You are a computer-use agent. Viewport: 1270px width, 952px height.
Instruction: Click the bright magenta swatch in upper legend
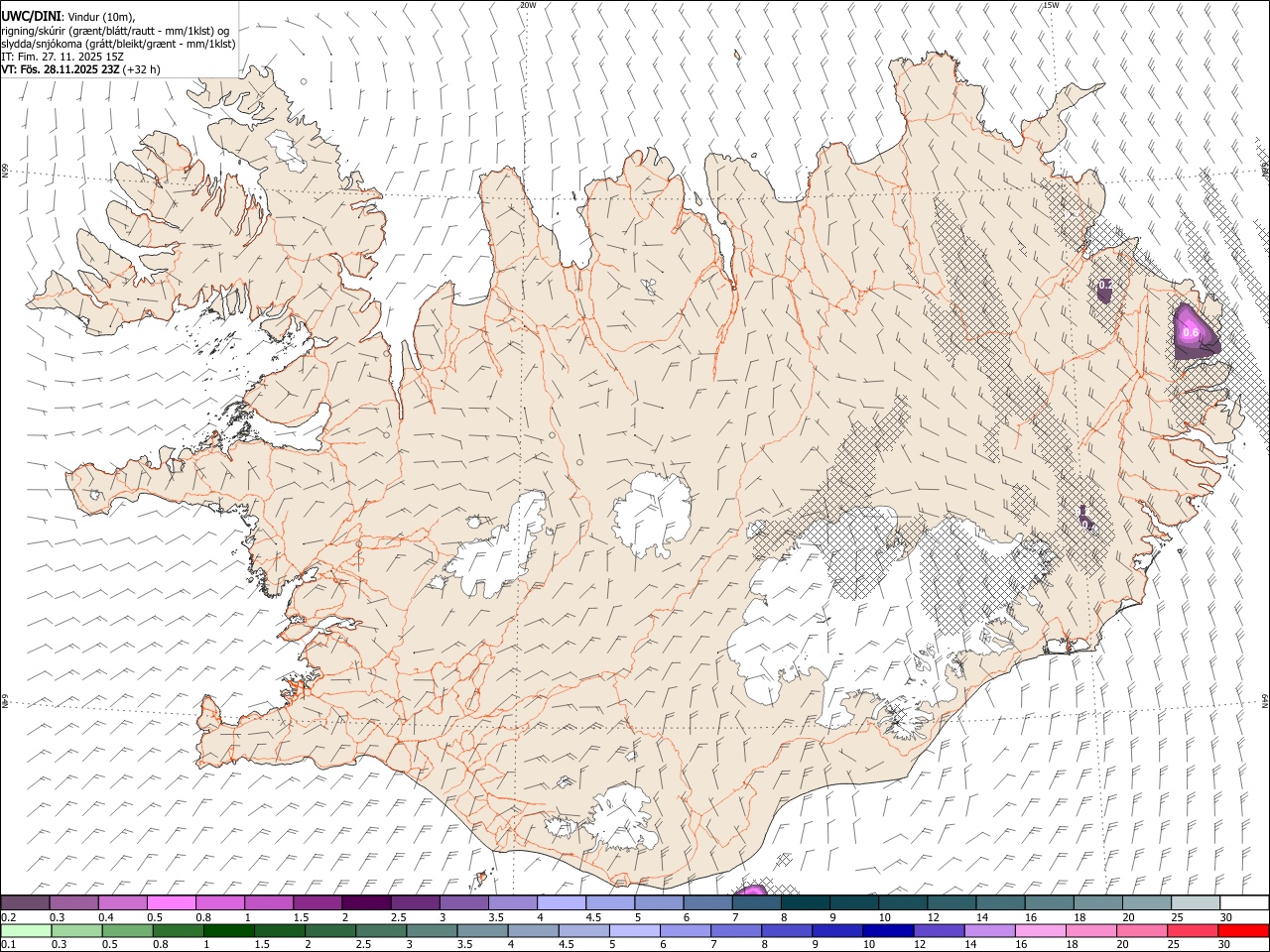[172, 902]
